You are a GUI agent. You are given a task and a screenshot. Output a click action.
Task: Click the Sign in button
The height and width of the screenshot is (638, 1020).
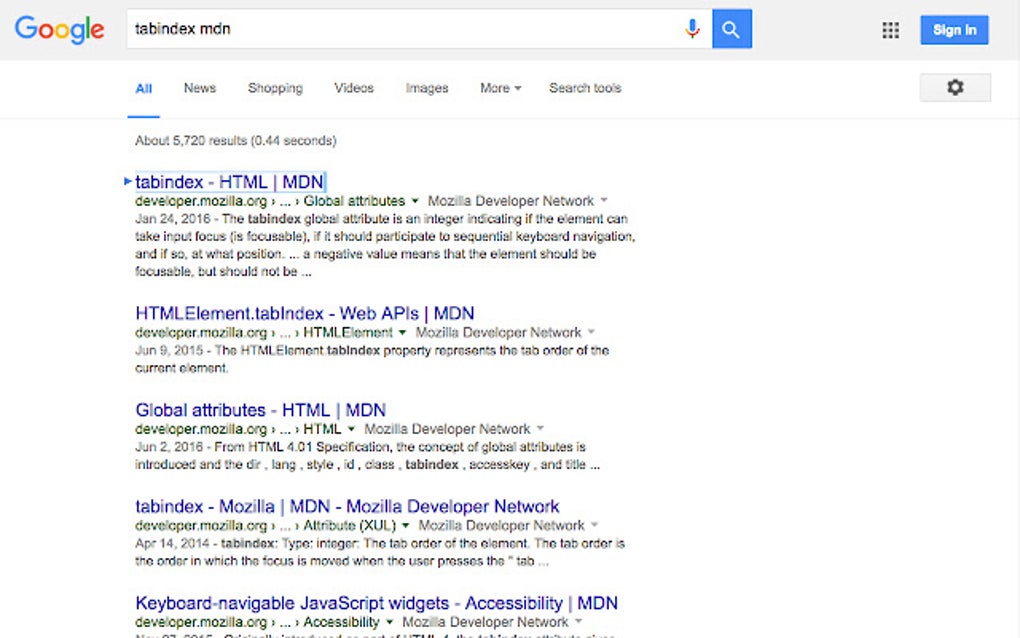click(953, 30)
